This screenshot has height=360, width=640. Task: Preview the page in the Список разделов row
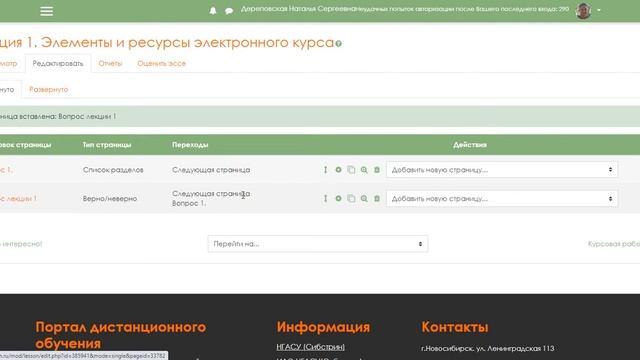(364, 170)
